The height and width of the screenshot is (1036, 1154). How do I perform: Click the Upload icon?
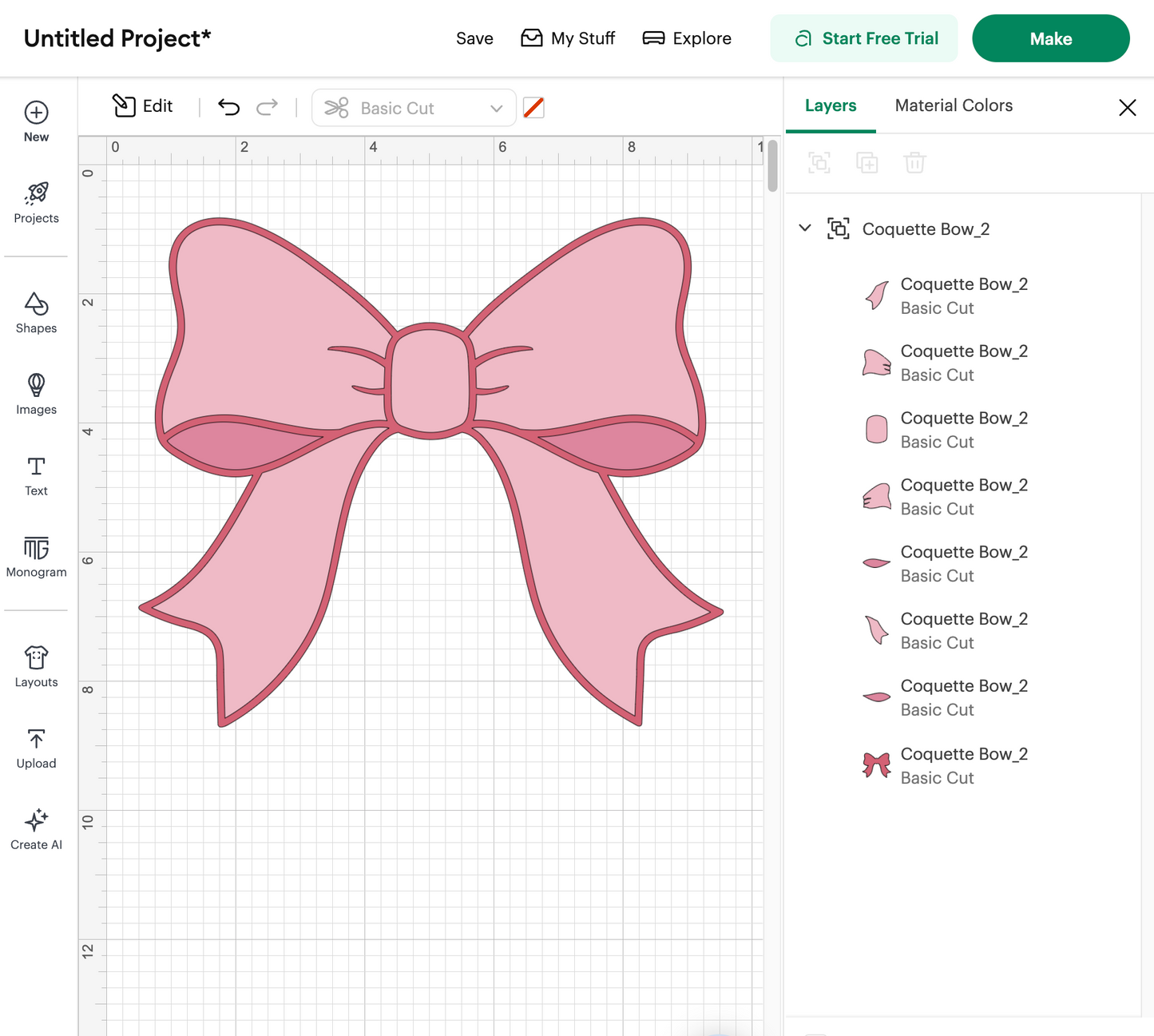pyautogui.click(x=36, y=739)
